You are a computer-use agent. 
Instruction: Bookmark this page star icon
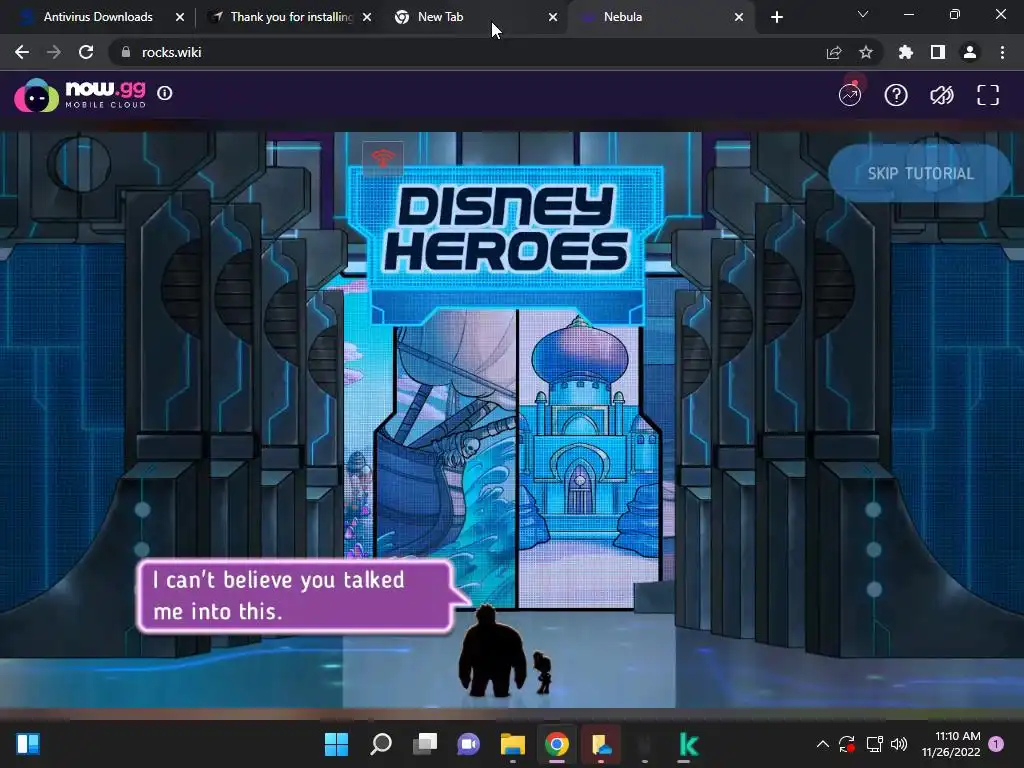[x=866, y=52]
